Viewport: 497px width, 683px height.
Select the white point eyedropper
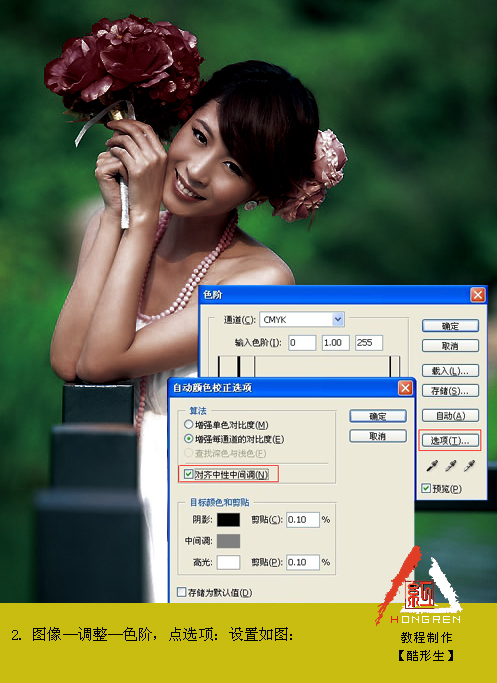[x=470, y=467]
